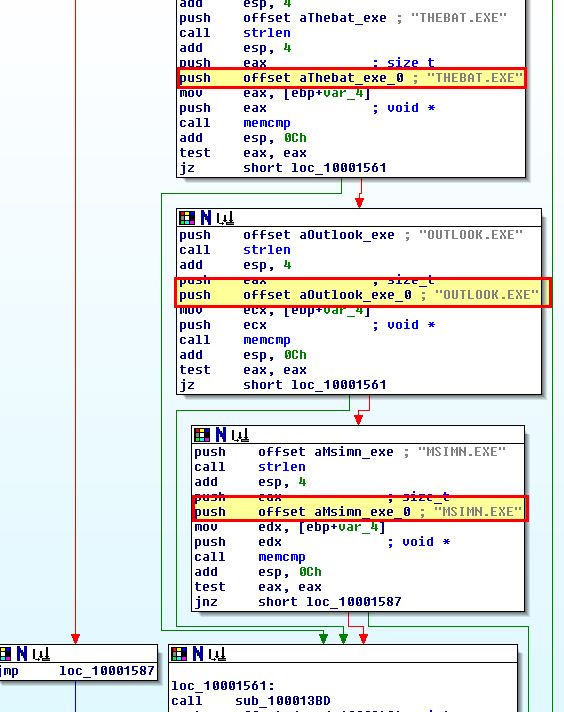Follow the 'jnz short loc_10001587' jump
Screen dimensions: 564x712
click(x=297, y=602)
